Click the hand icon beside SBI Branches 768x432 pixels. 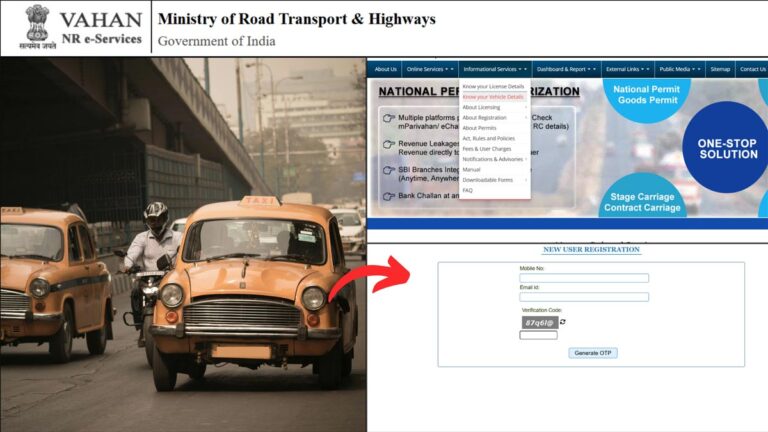coord(388,170)
